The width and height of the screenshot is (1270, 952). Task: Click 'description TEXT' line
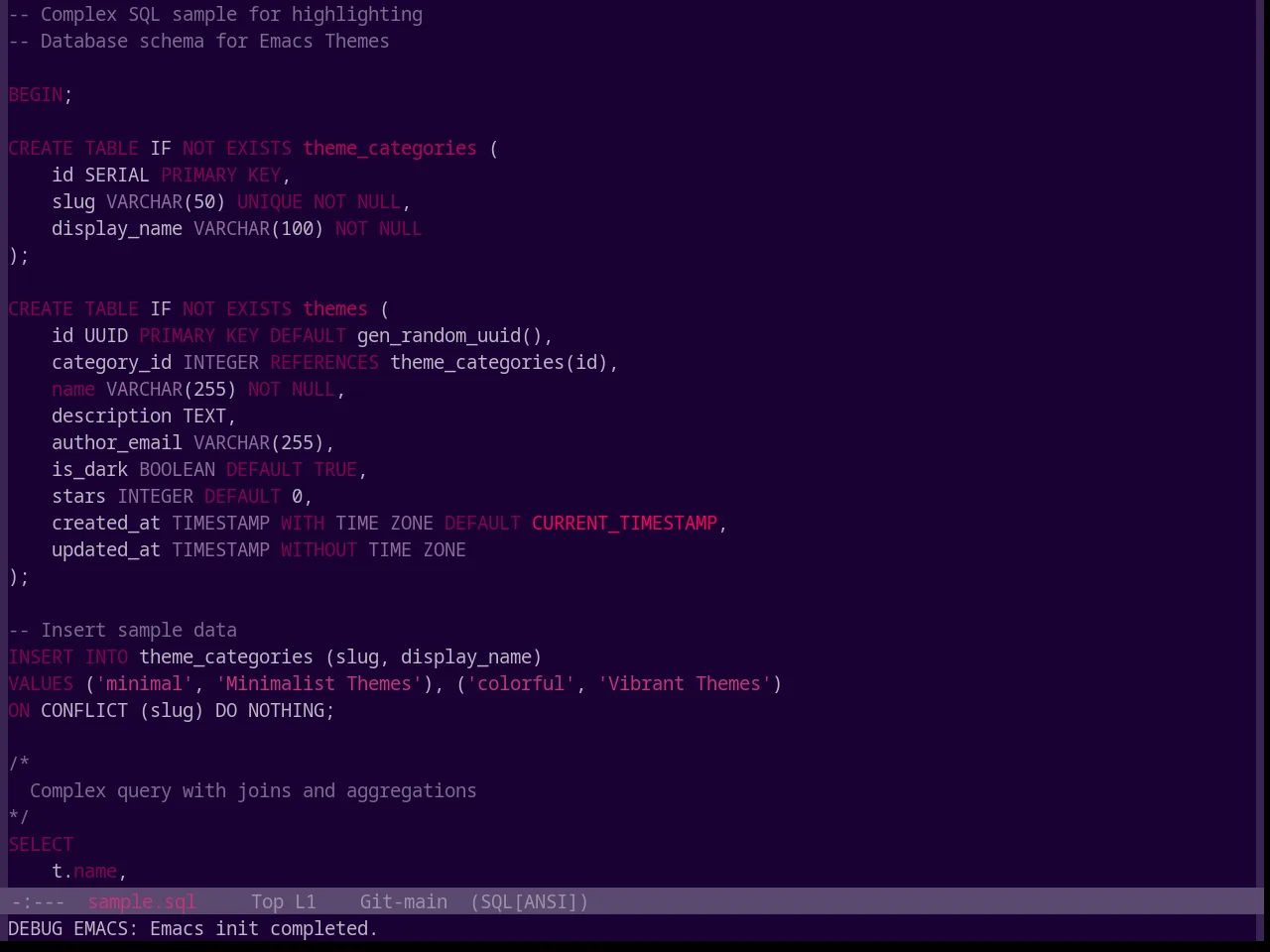145,416
